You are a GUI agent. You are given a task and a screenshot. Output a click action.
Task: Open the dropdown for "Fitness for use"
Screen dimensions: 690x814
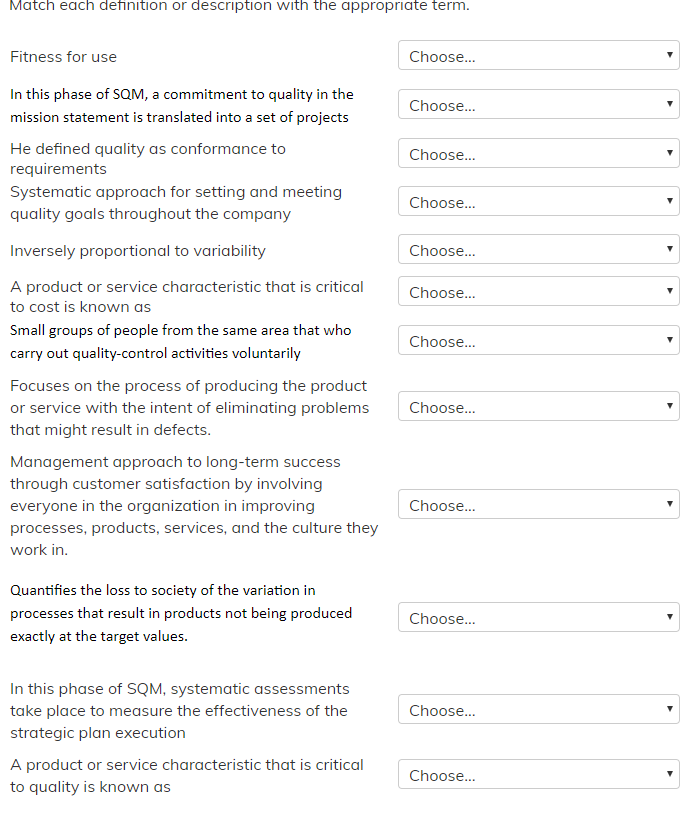pos(538,56)
